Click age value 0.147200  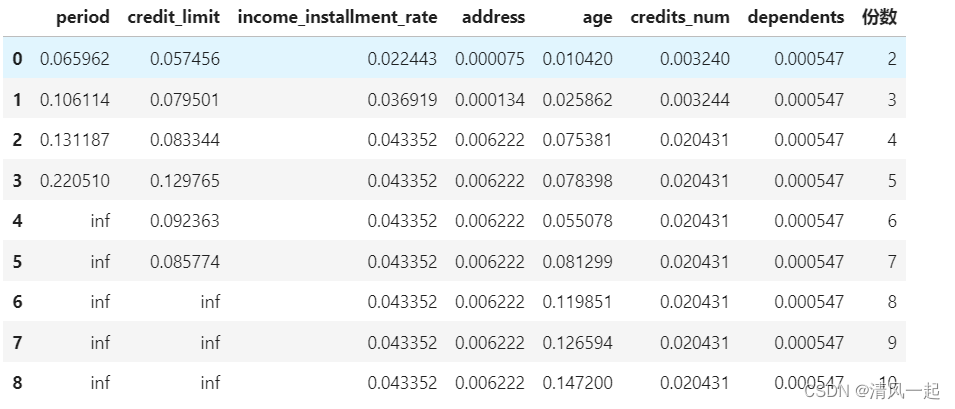point(577,383)
